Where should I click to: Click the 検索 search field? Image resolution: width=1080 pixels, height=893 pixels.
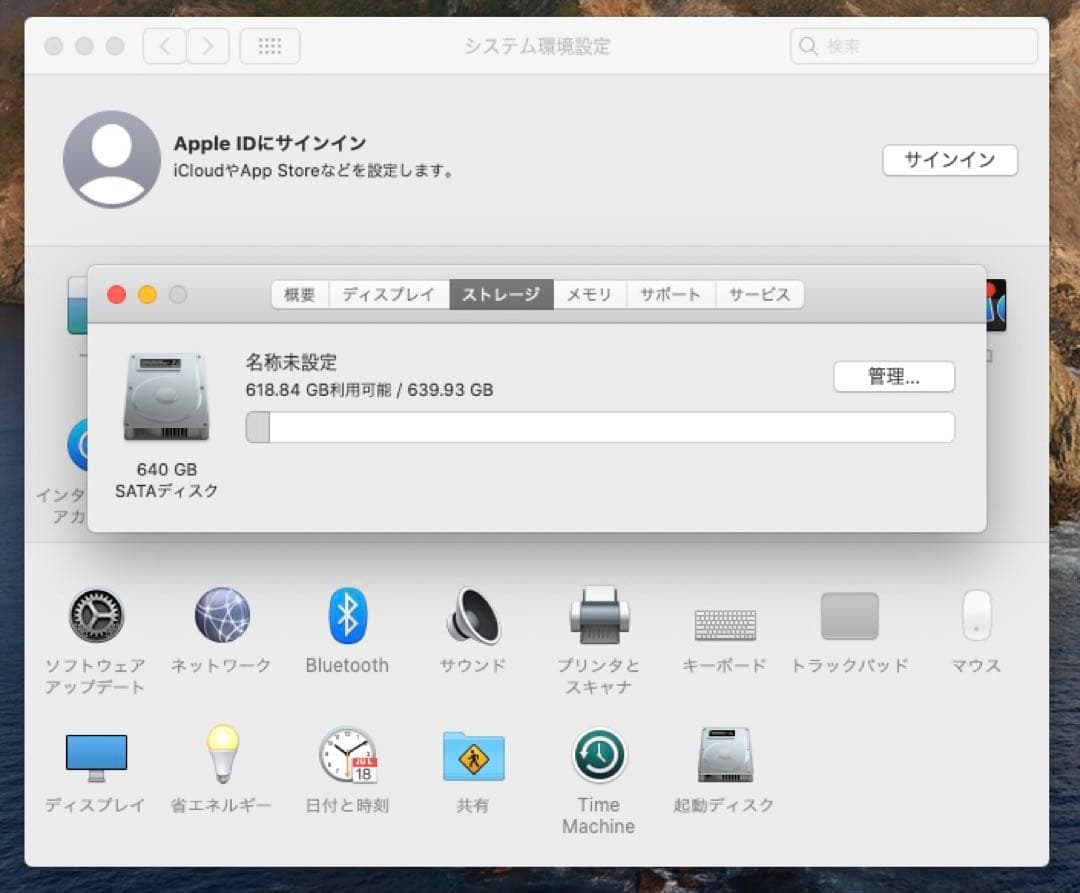point(912,45)
